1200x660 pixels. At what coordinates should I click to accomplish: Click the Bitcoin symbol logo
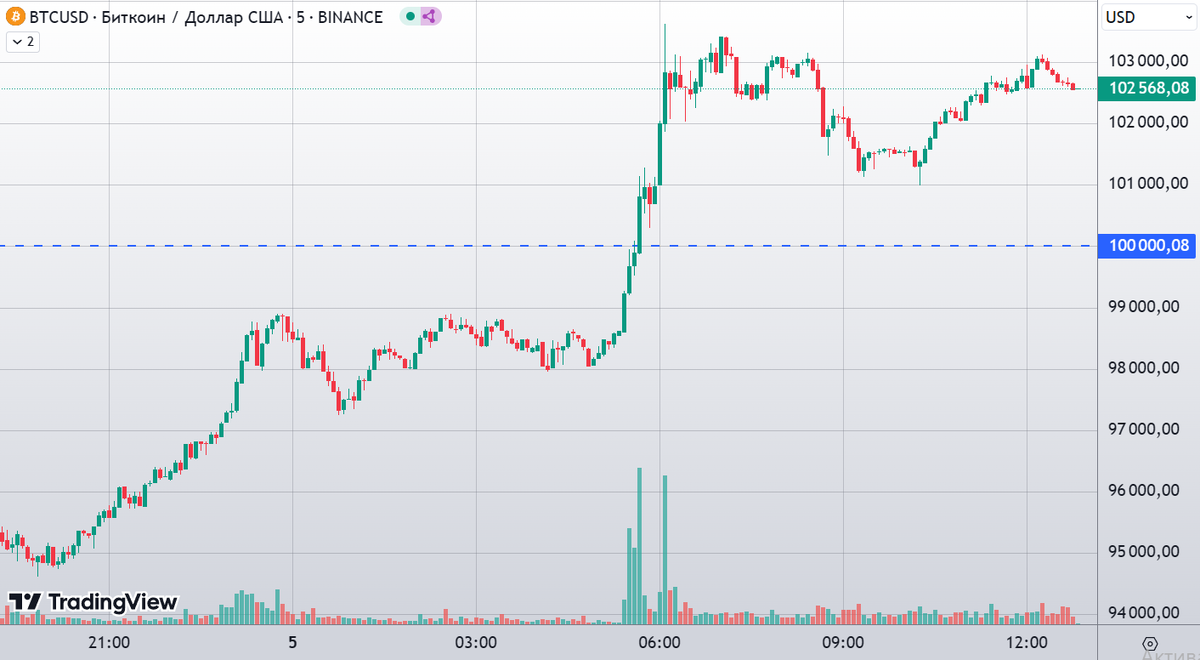tap(14, 17)
